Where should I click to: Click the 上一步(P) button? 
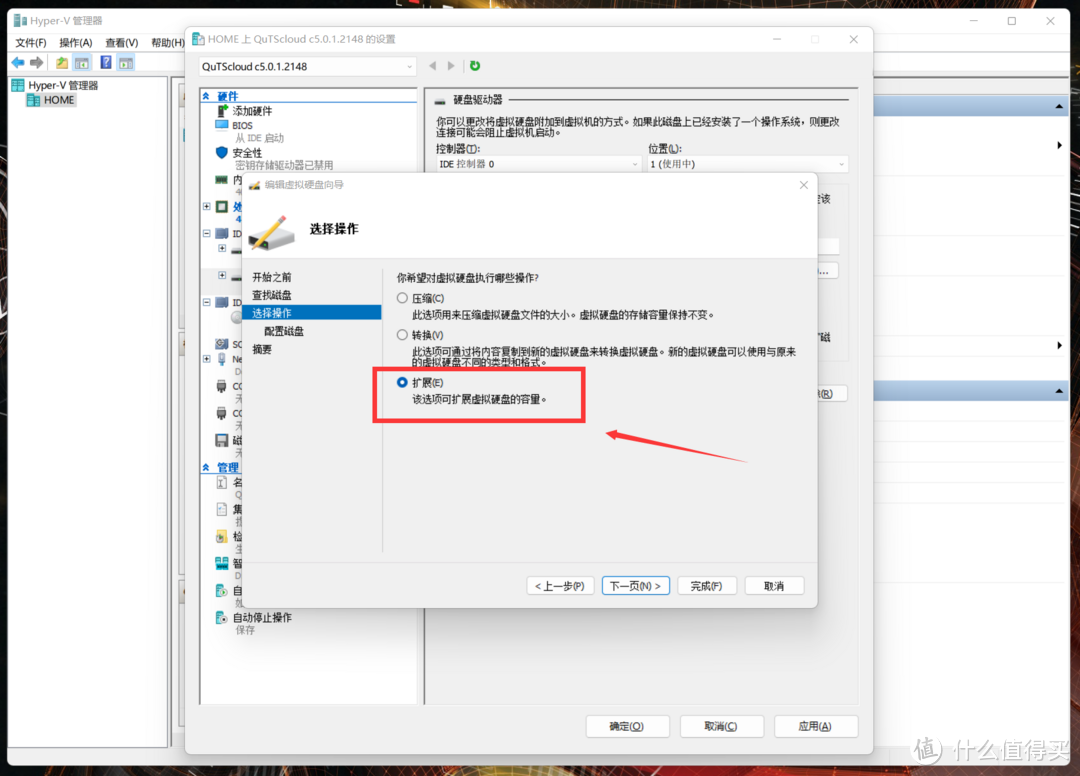(560, 586)
